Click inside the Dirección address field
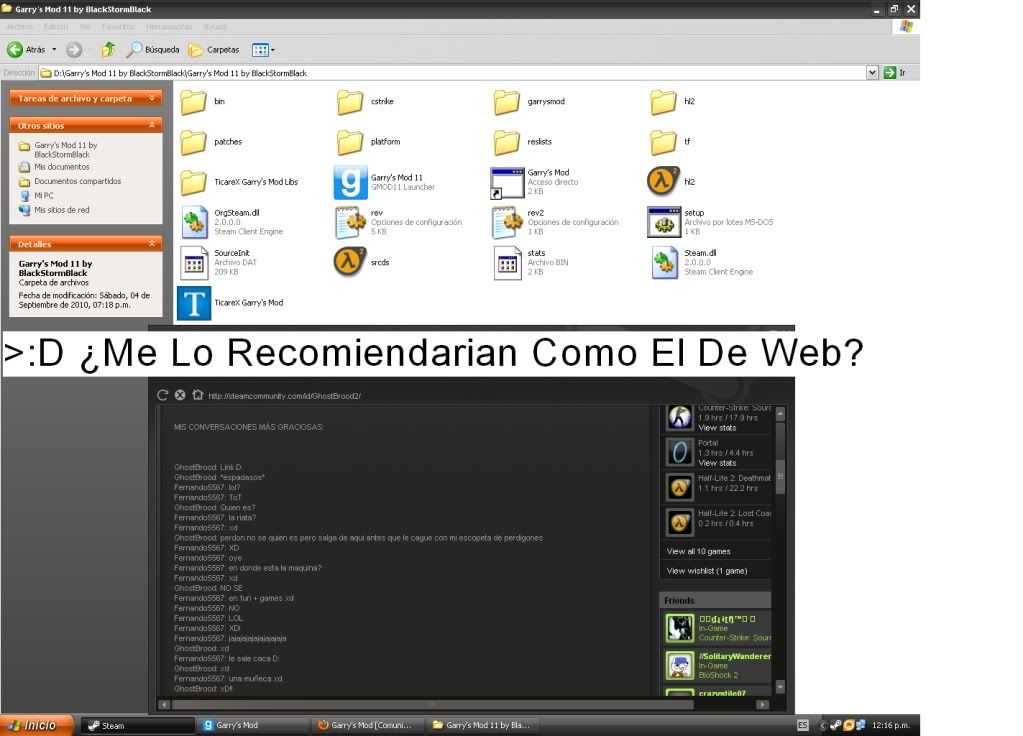Image resolution: width=1023 pixels, height=736 pixels. (x=453, y=73)
